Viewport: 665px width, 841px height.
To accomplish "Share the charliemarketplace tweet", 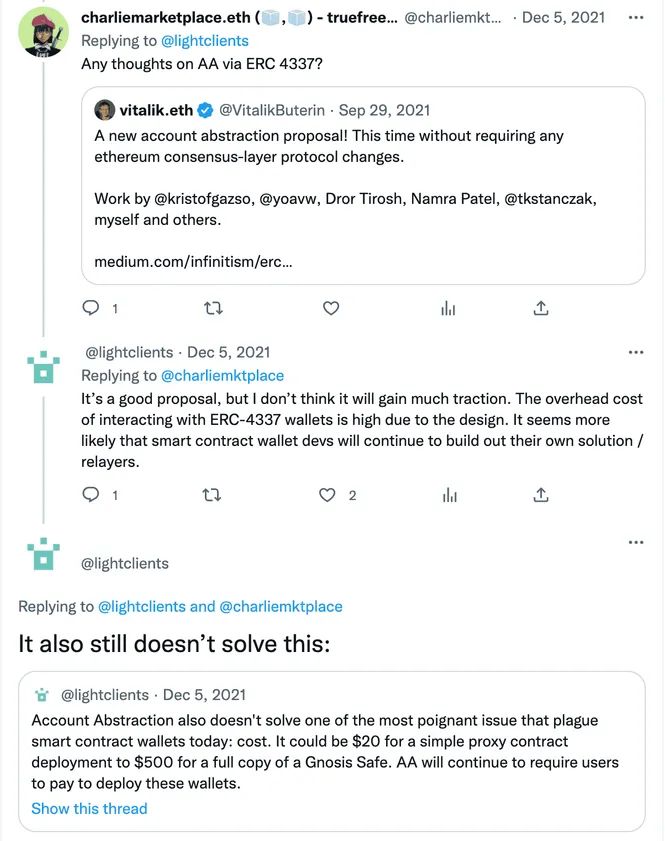I will click(541, 308).
